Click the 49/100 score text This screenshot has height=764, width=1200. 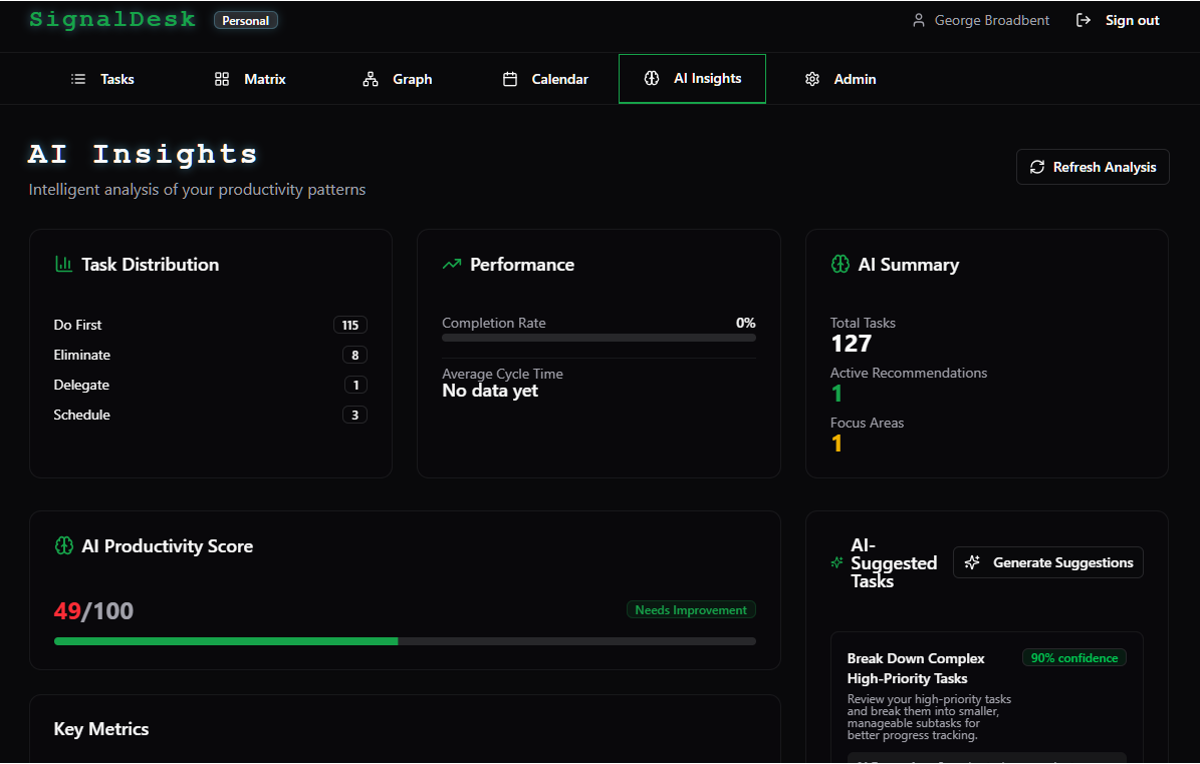coord(94,611)
